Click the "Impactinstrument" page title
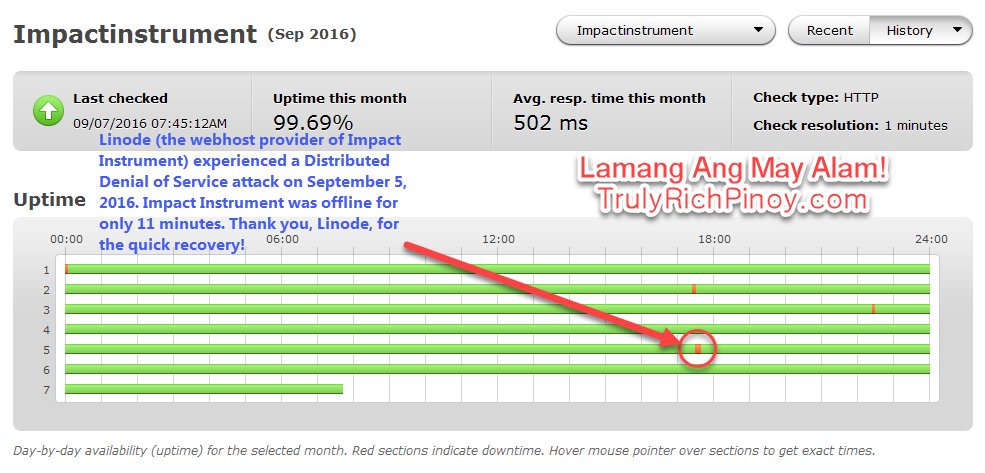This screenshot has height=473, width=985. 135,34
